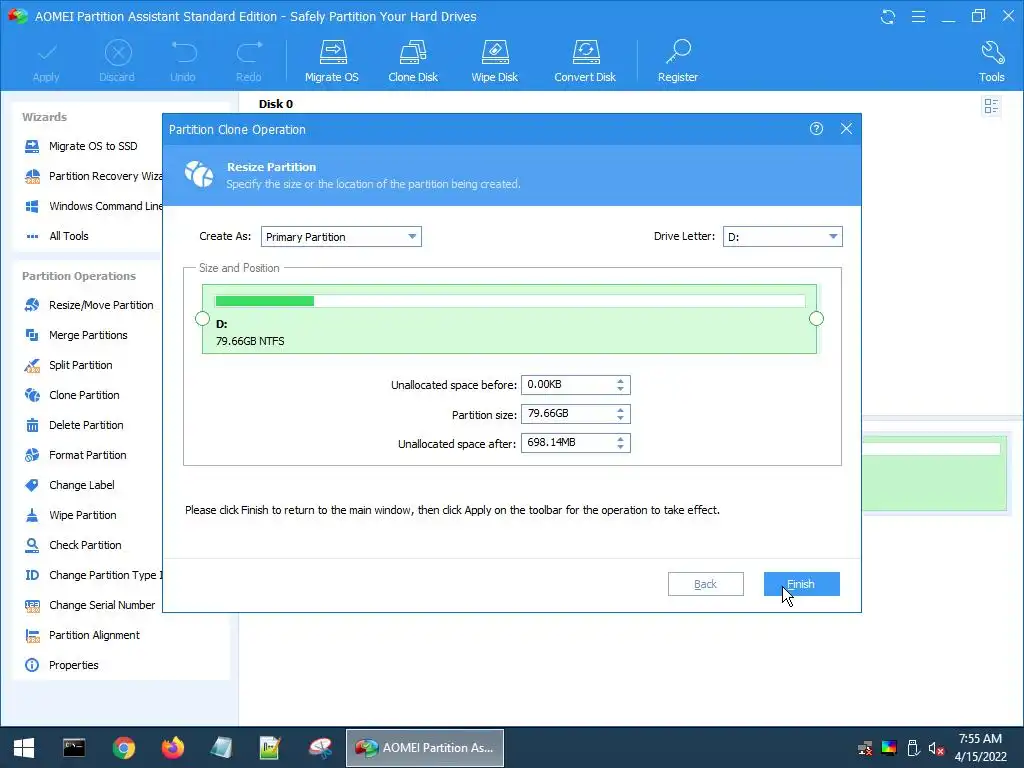The width and height of the screenshot is (1024, 768).
Task: Click AOMEI Partition Assistant taskbar button
Action: [424, 748]
